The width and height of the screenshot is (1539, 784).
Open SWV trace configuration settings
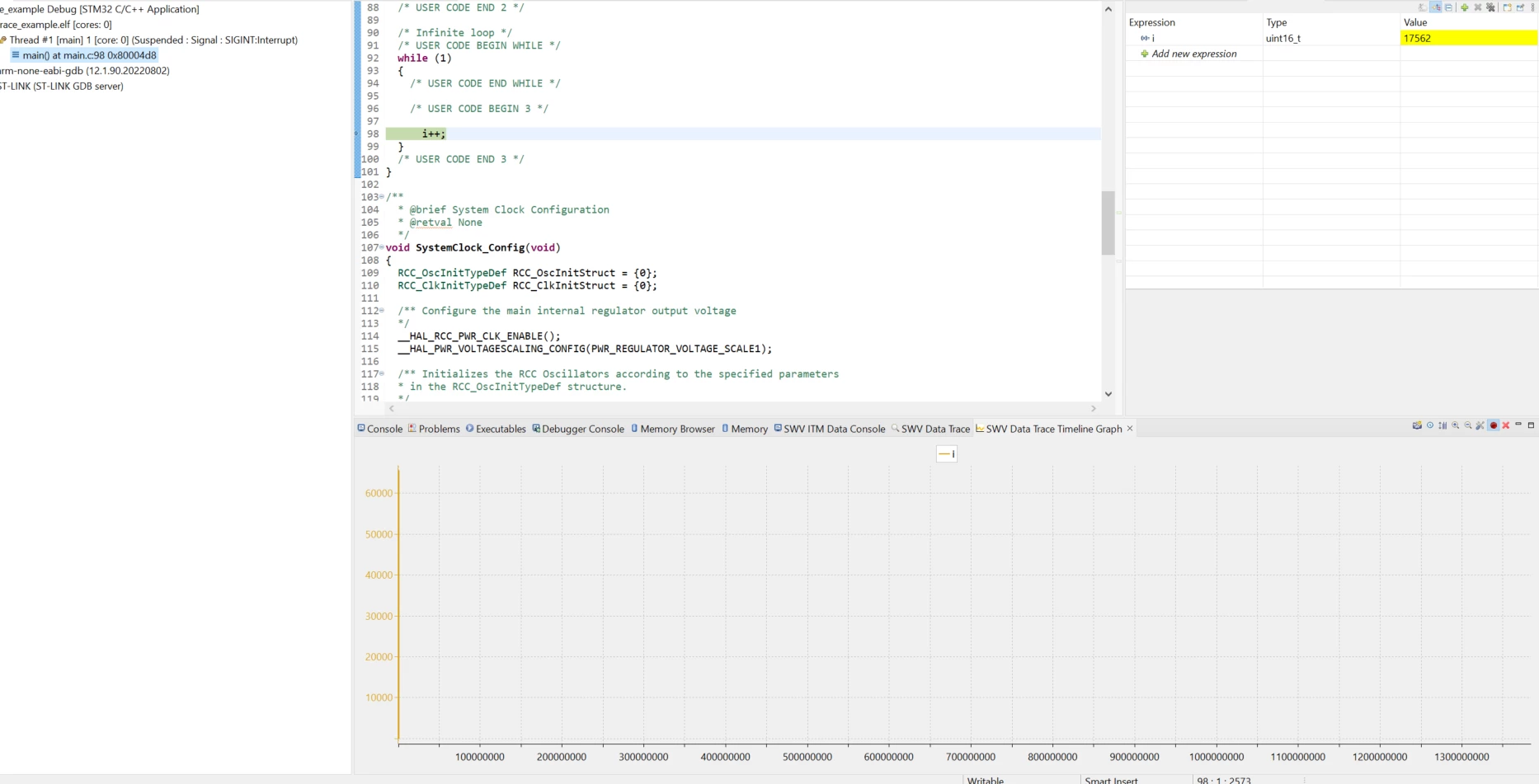tap(1480, 425)
